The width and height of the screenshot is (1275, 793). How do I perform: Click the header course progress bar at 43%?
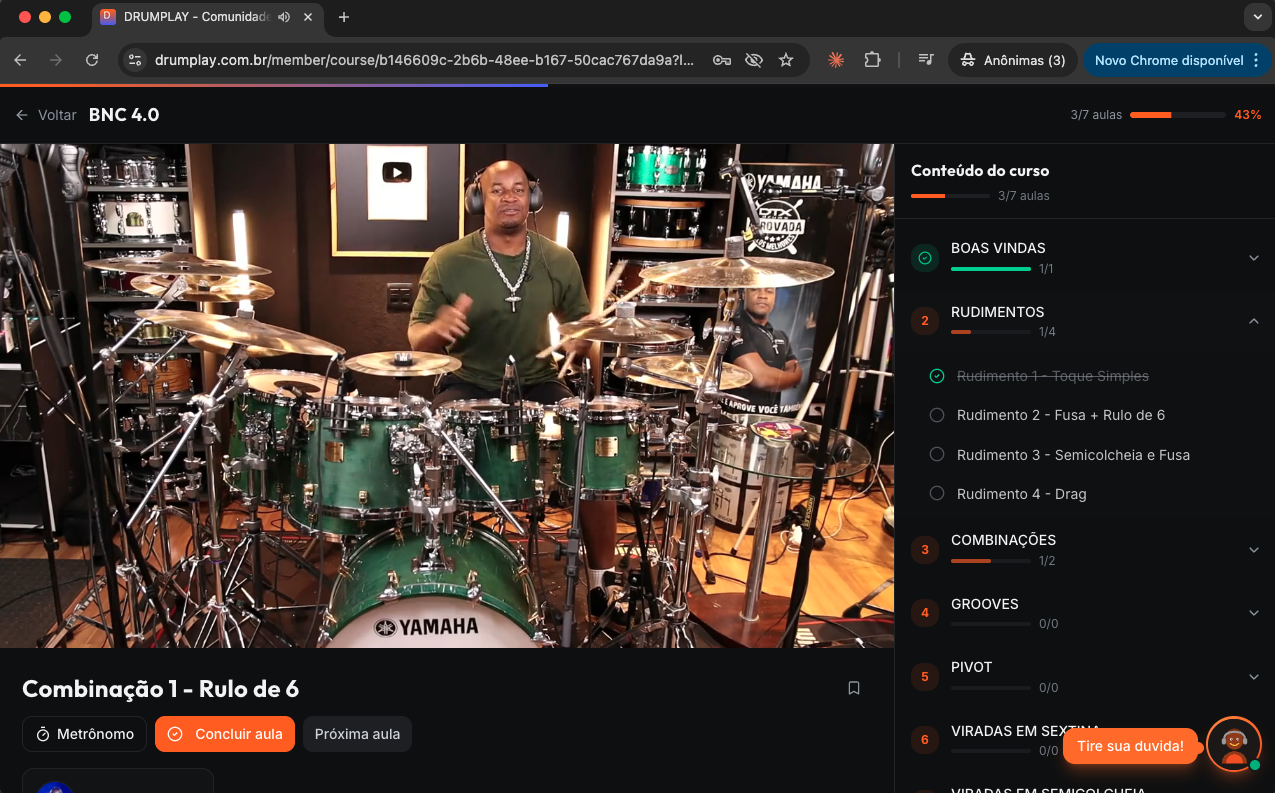pos(1177,115)
